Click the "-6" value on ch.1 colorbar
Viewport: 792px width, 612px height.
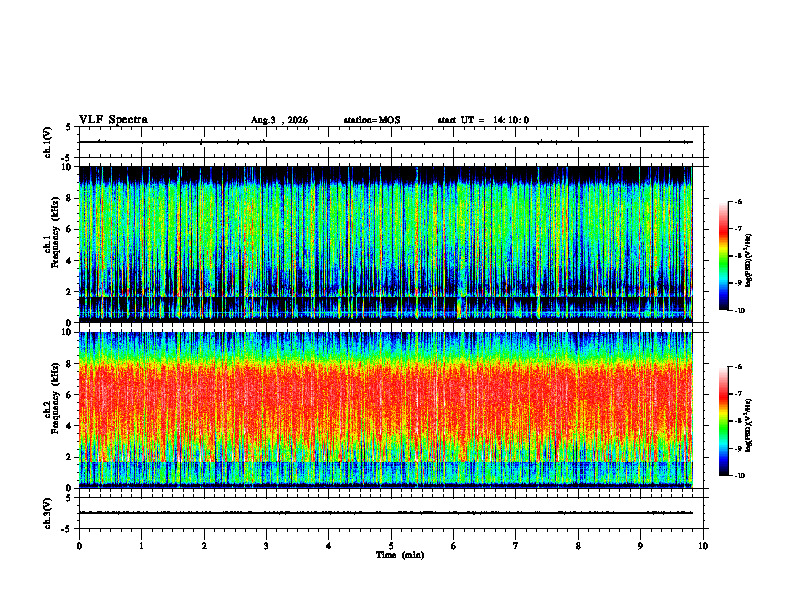[x=739, y=201]
